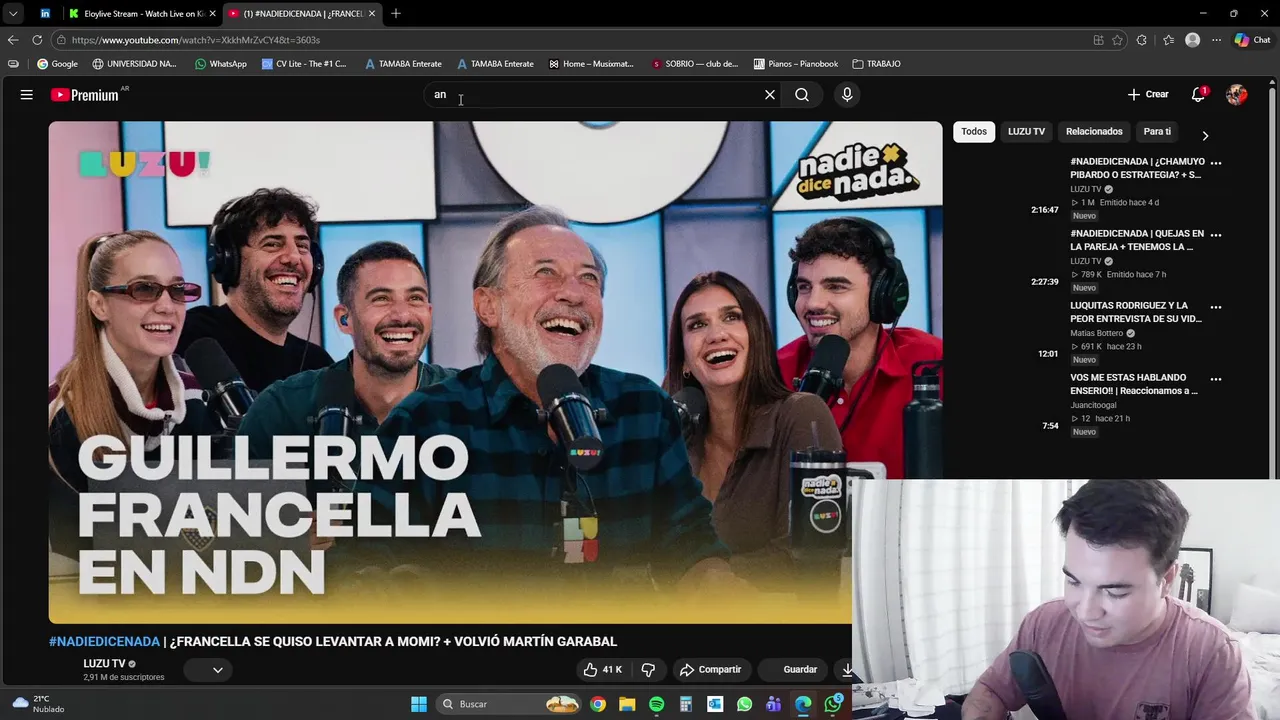Show more filter chips with right arrow
This screenshot has width=1280, height=720.
click(1205, 135)
